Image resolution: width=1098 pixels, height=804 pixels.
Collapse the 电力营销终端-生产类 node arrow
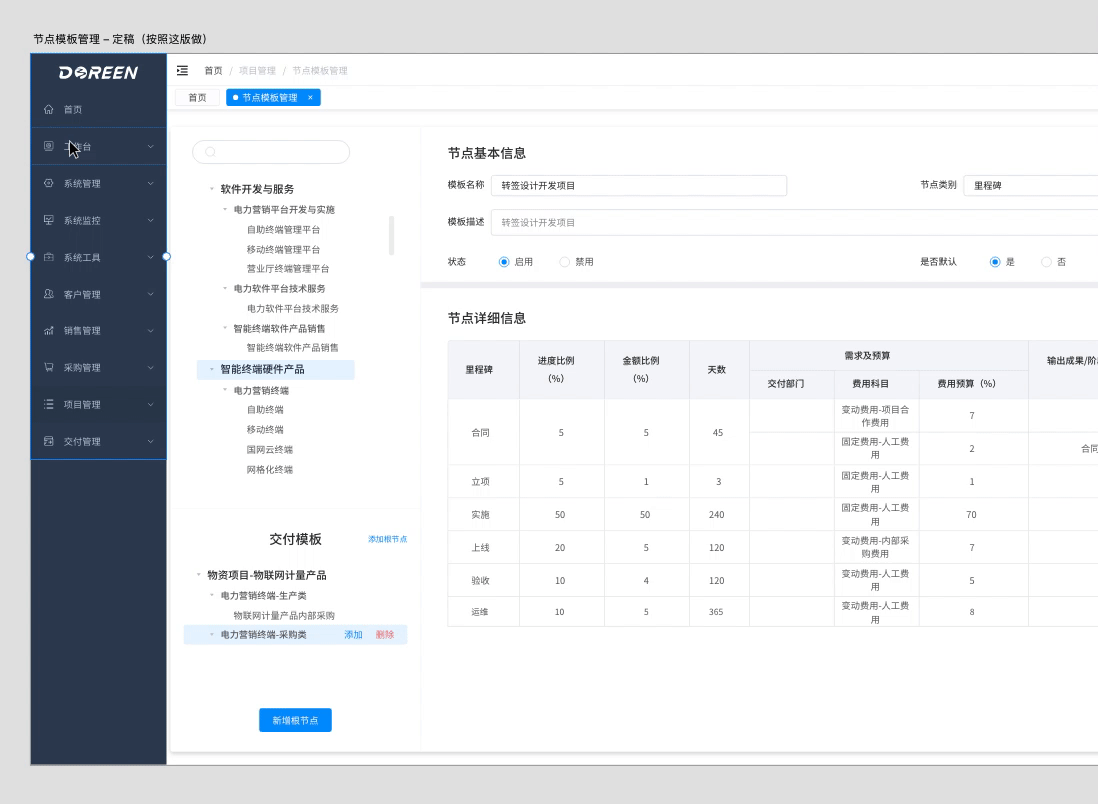pos(211,595)
